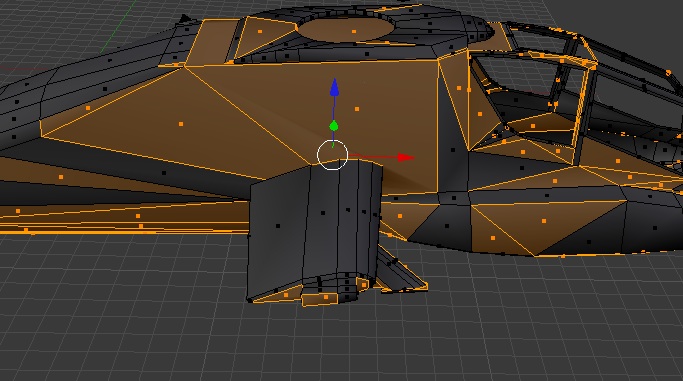Click the white circle at manipulator center

(332, 155)
